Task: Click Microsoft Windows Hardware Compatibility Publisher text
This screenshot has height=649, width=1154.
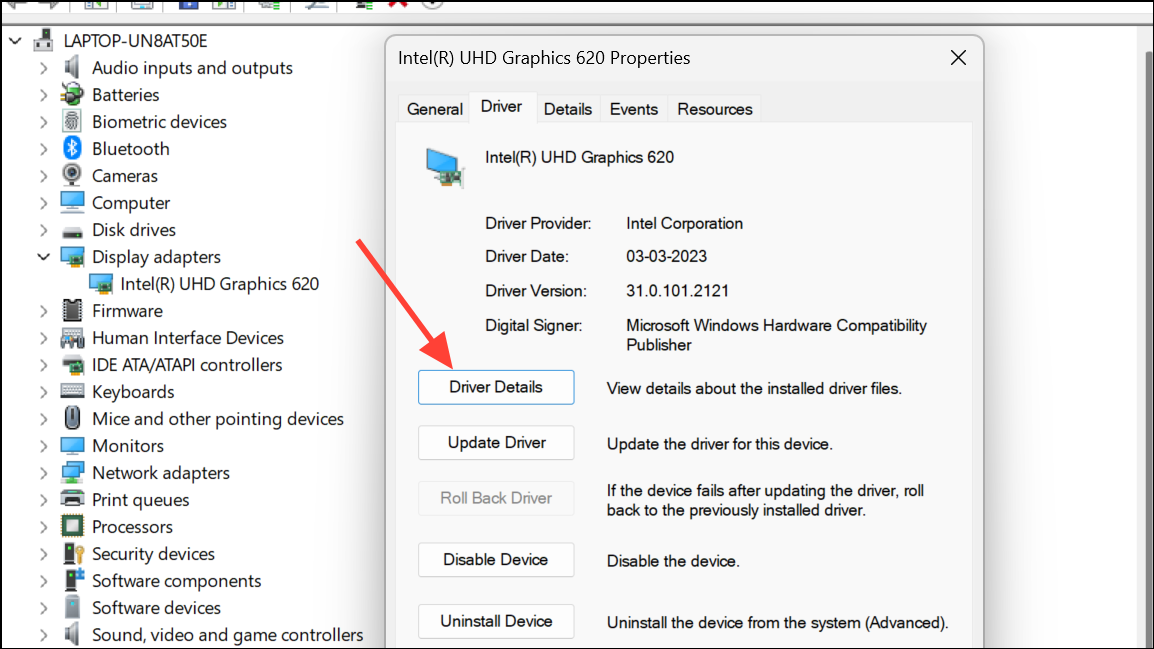Action: (x=776, y=335)
